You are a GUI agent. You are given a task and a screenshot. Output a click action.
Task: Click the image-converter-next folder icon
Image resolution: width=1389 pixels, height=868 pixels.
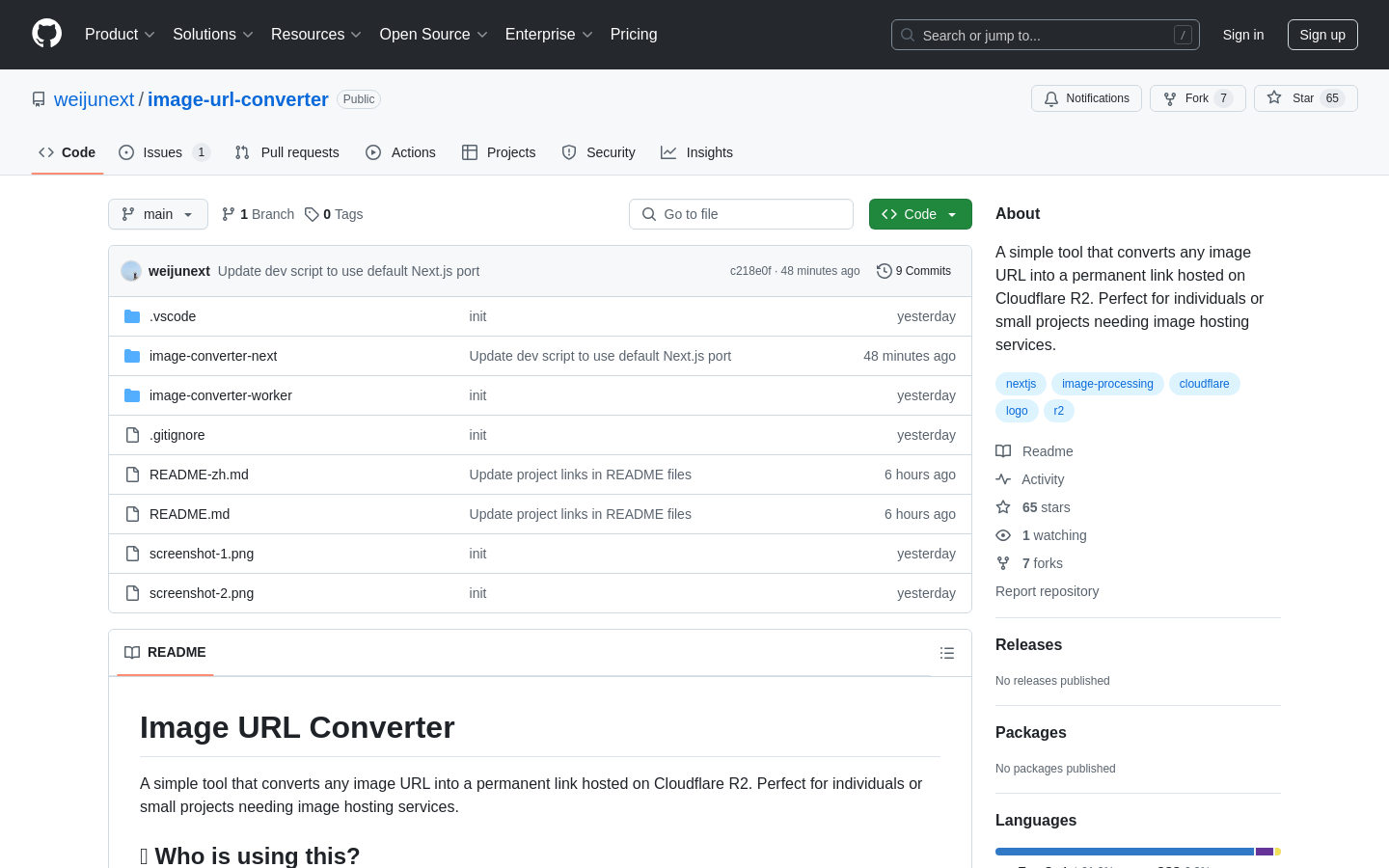point(132,356)
